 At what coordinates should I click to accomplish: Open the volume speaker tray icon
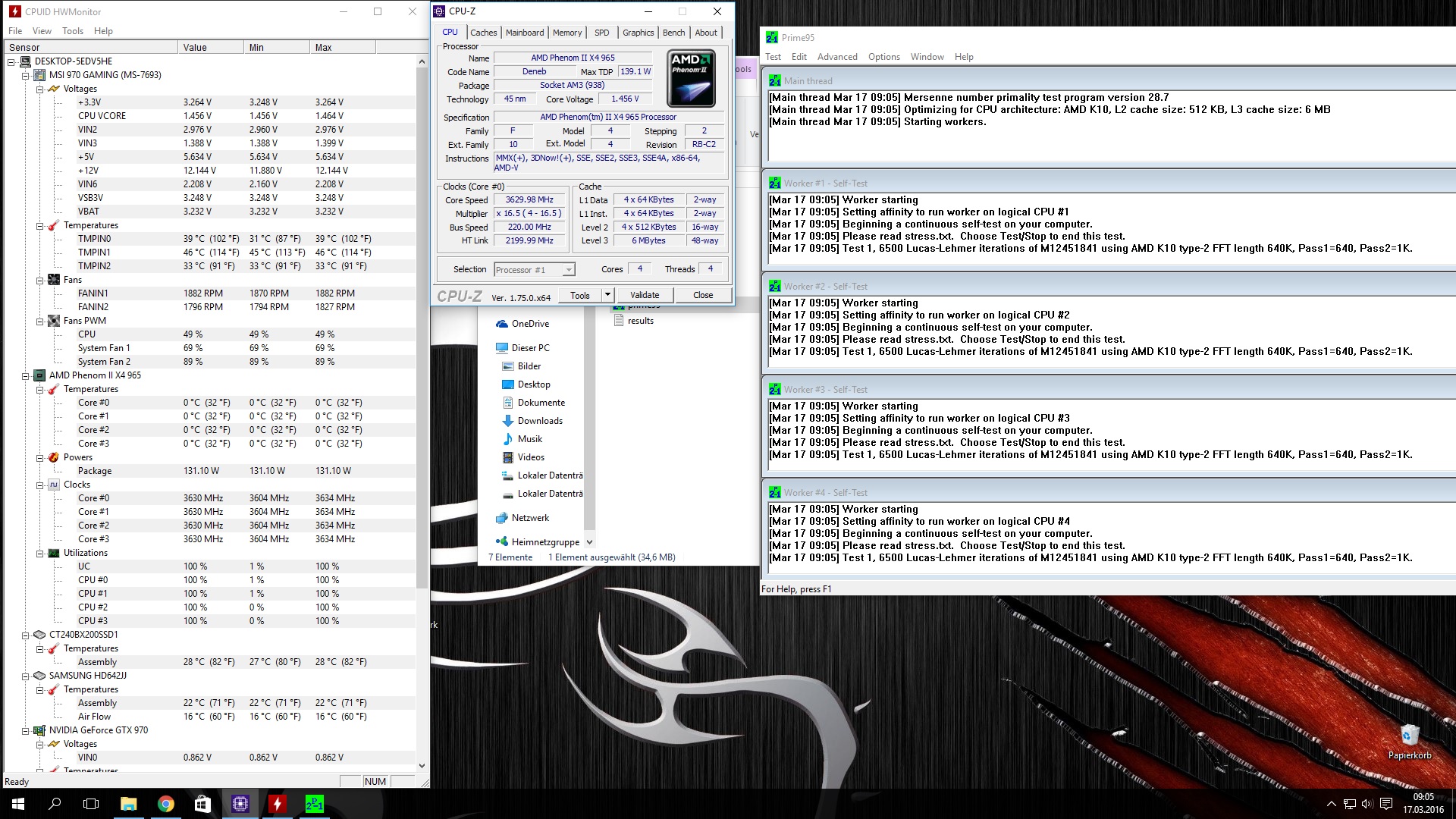[x=1367, y=804]
